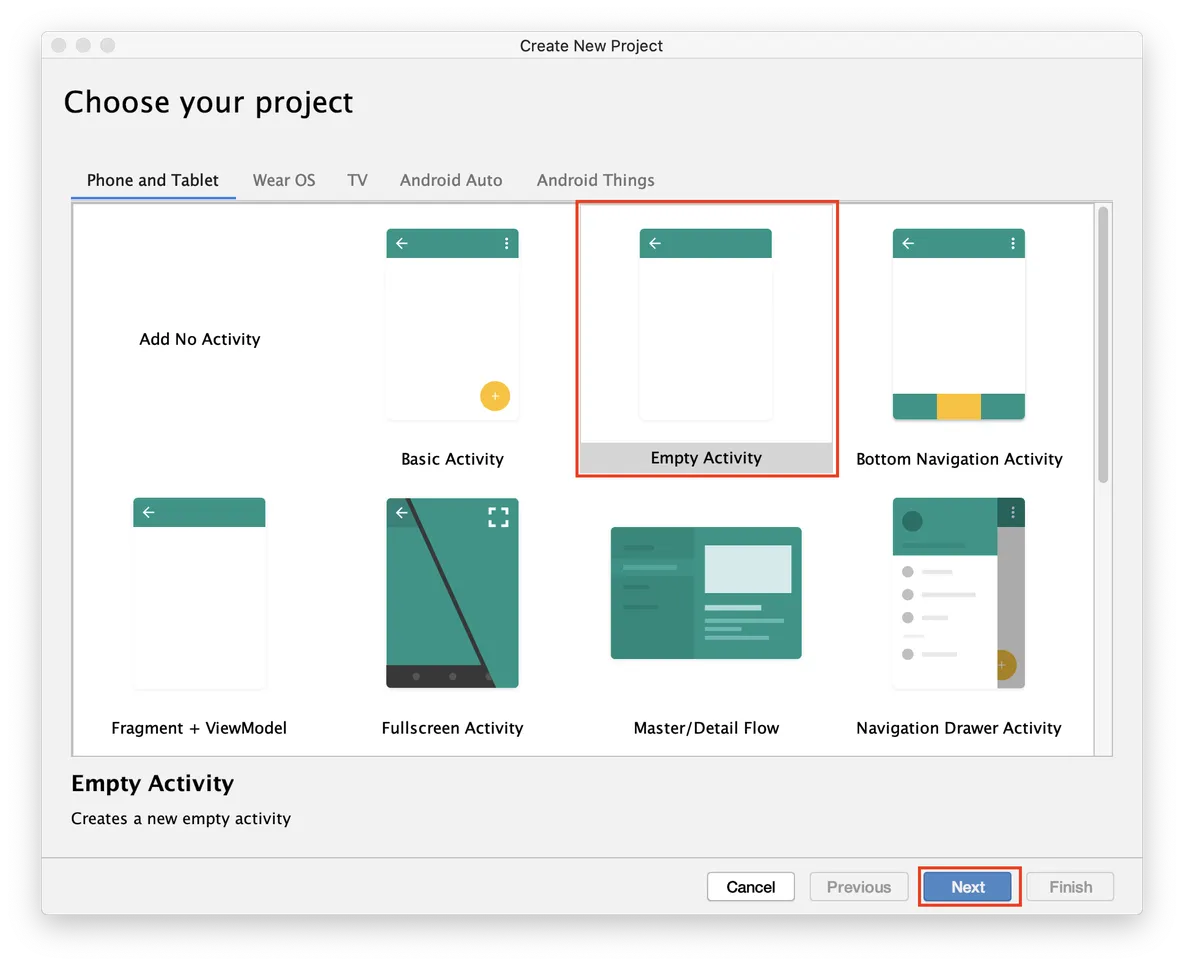Click the Bottom Navigation Activity label
This screenshot has height=966, width=1184.
pos(959,459)
